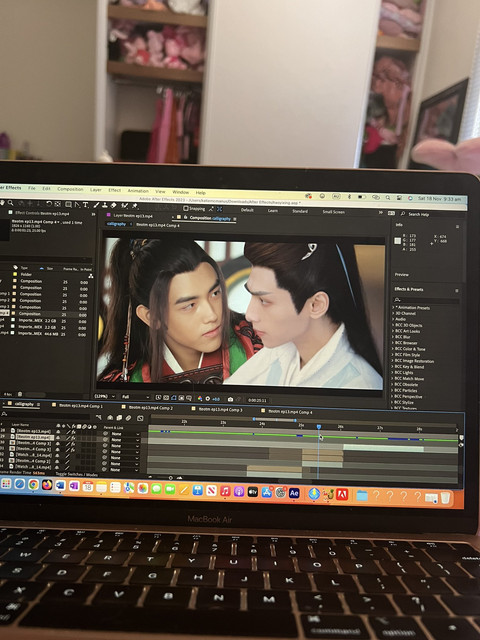Click the timeline zoom slider at bottom
Screen dimensions: 480x640
[171, 478]
